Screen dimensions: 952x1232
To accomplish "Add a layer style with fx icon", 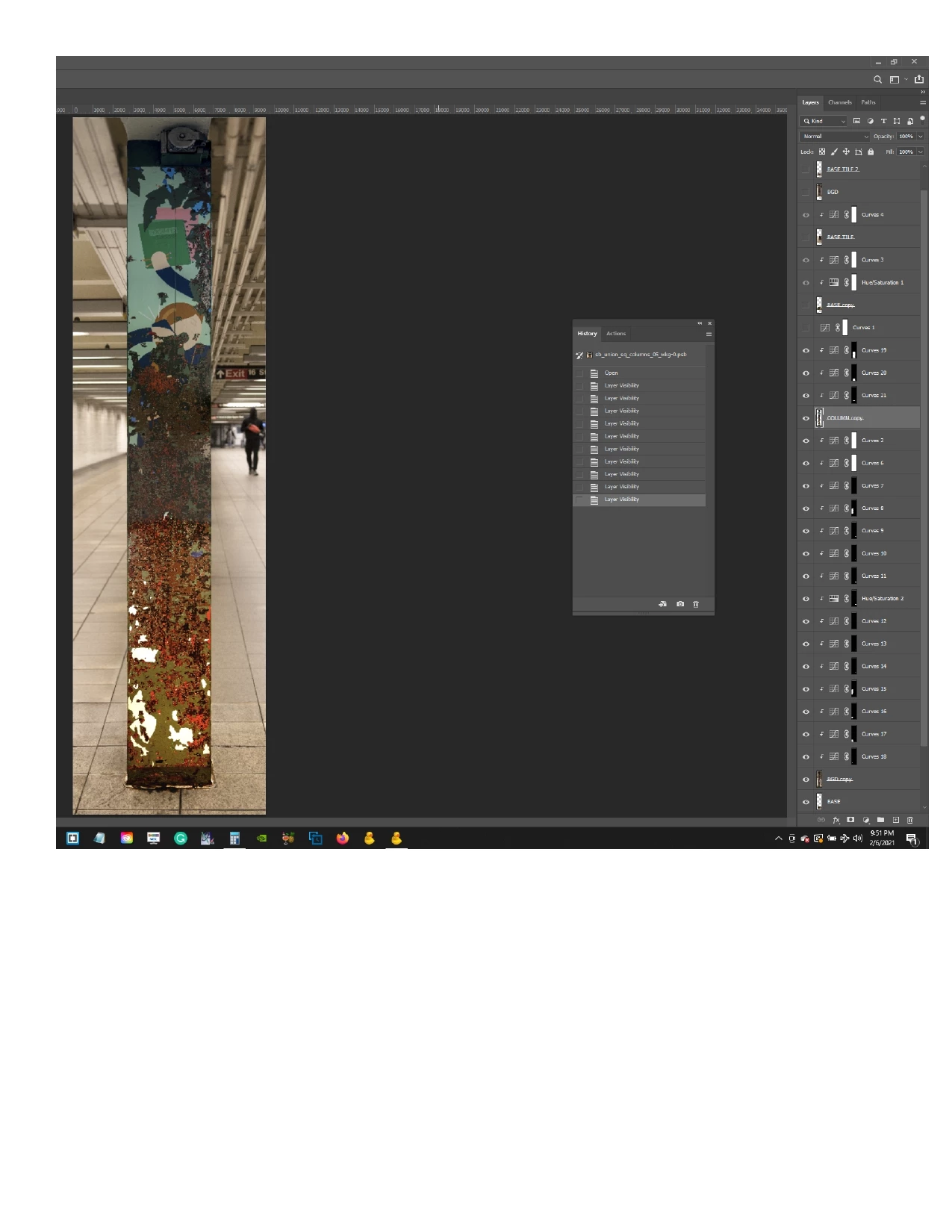I will coord(836,820).
